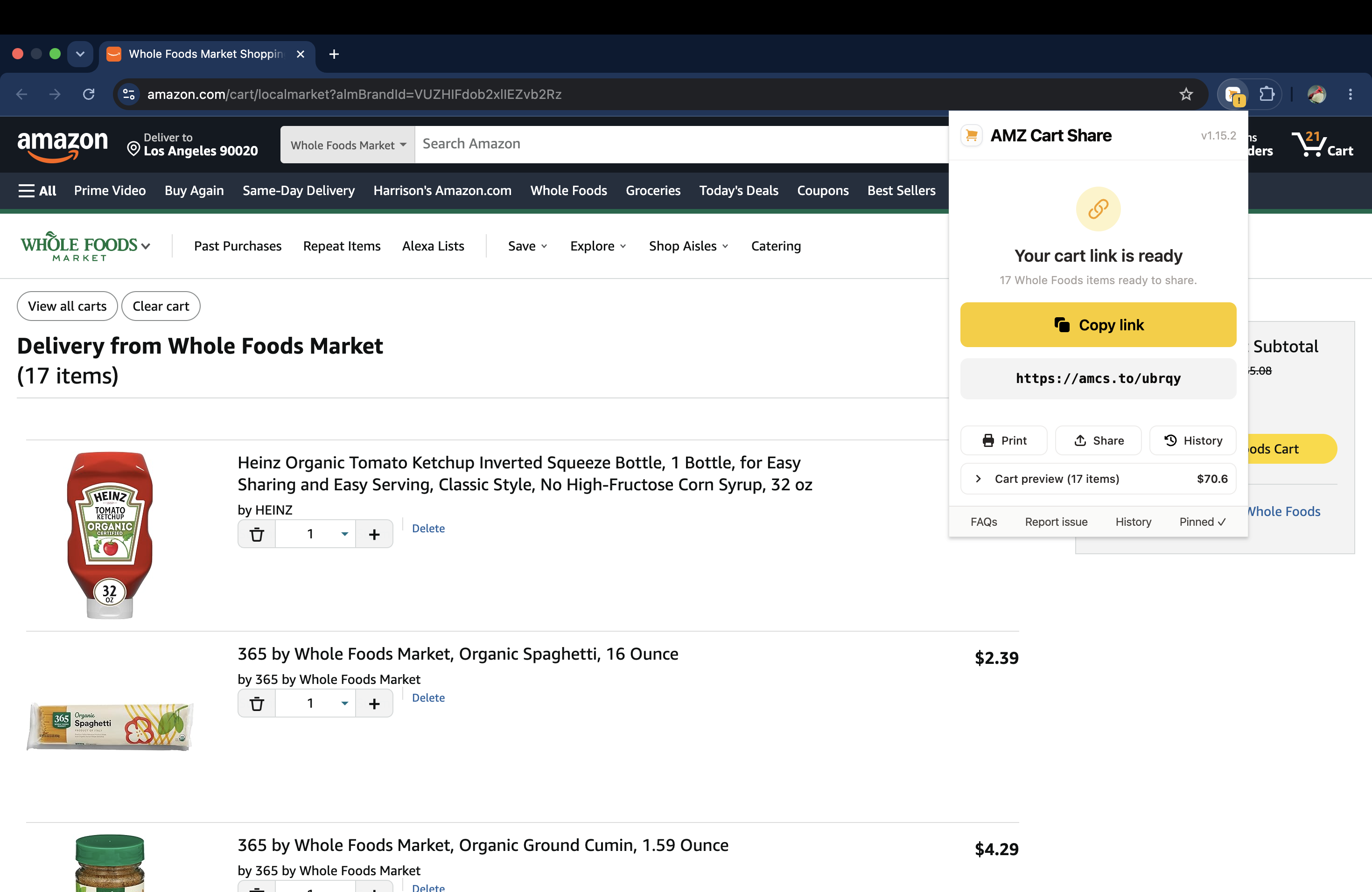1372x892 pixels.
Task: Open Groceries nav link
Action: 653,191
